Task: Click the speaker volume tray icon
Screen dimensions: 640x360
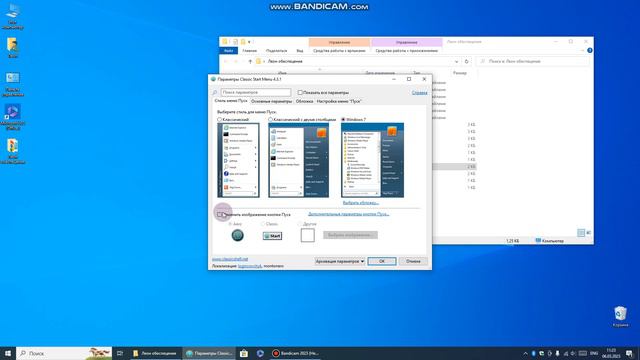Action: coord(573,353)
